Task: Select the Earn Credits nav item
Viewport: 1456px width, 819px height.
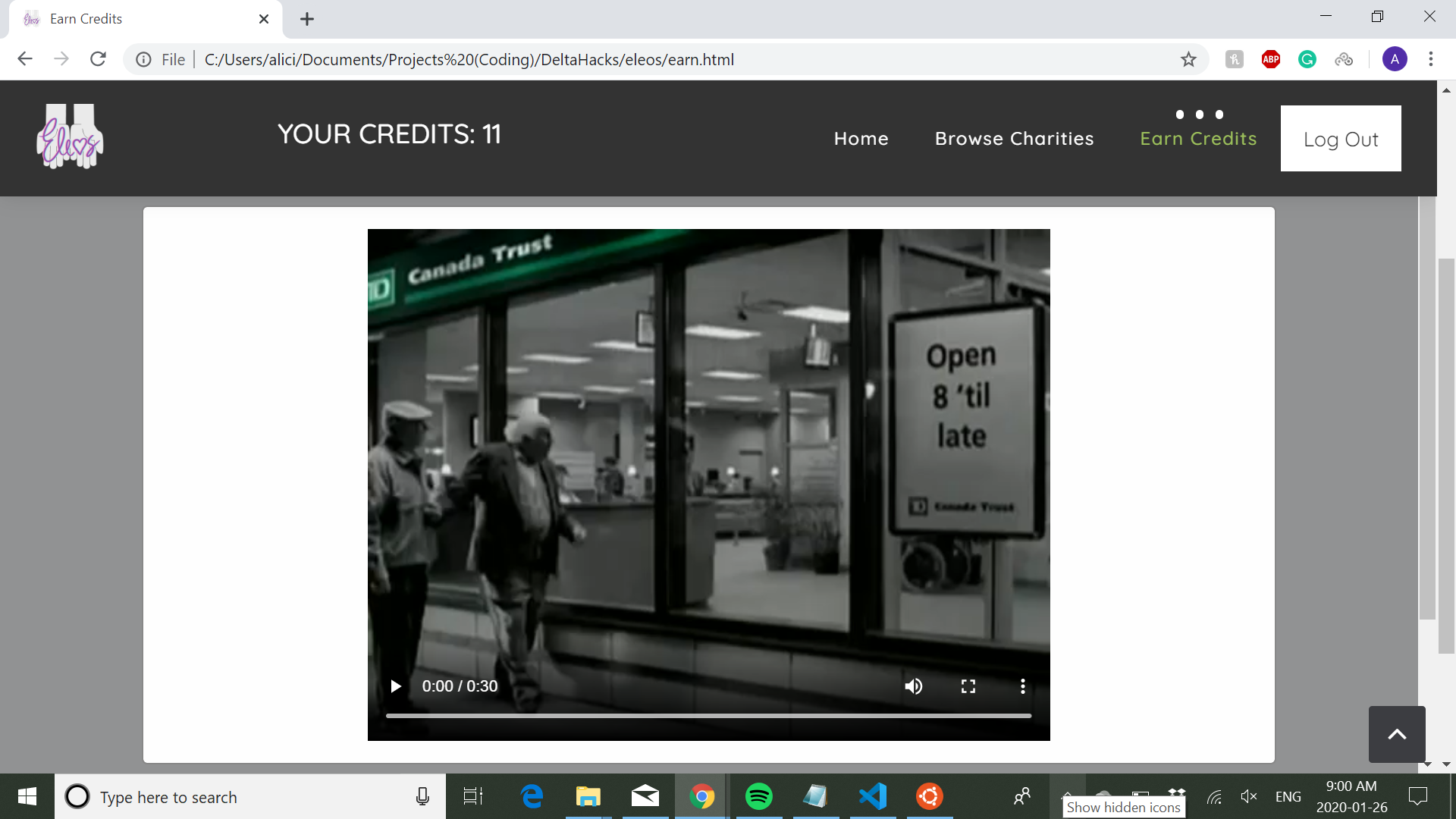Action: click(1198, 139)
